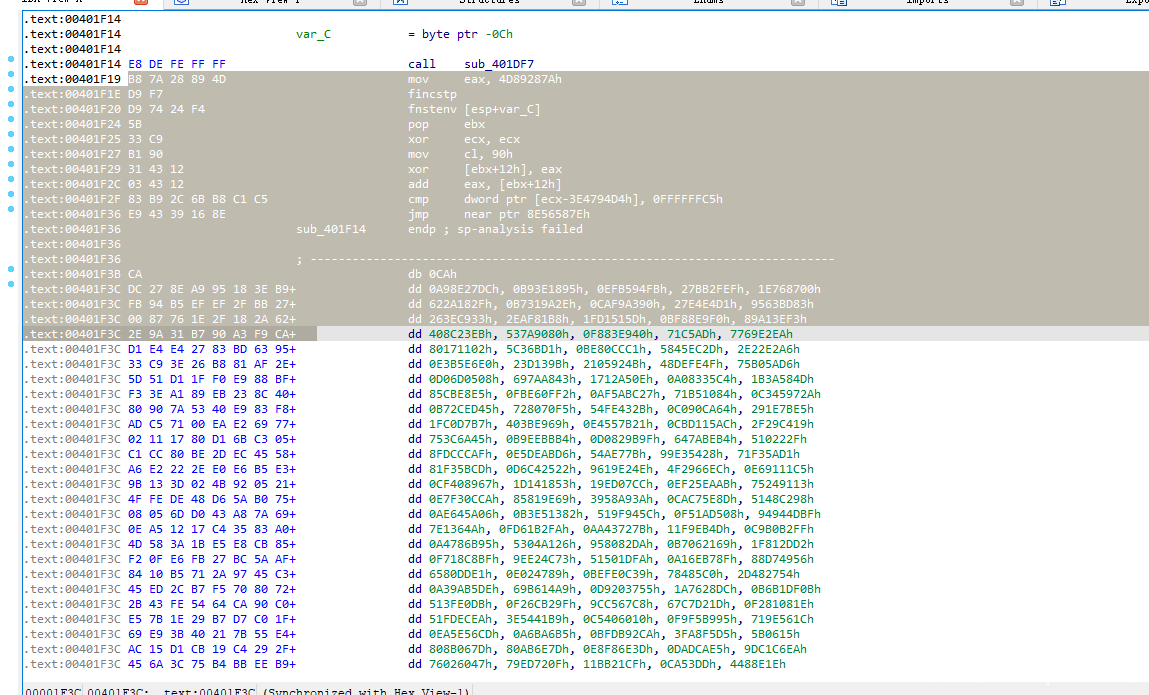Click the Enums tab icon

[x=619, y=3]
